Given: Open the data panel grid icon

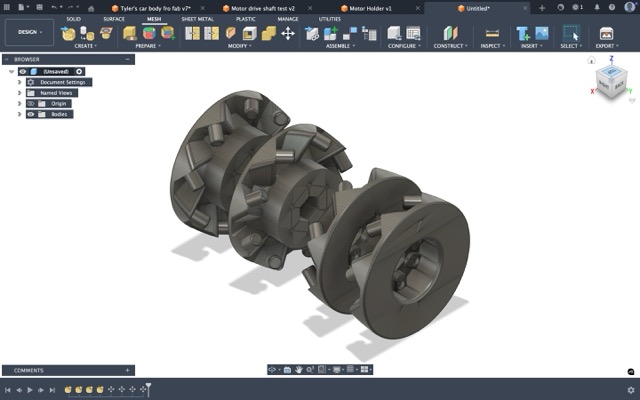Looking at the screenshot, I should click(7, 7).
